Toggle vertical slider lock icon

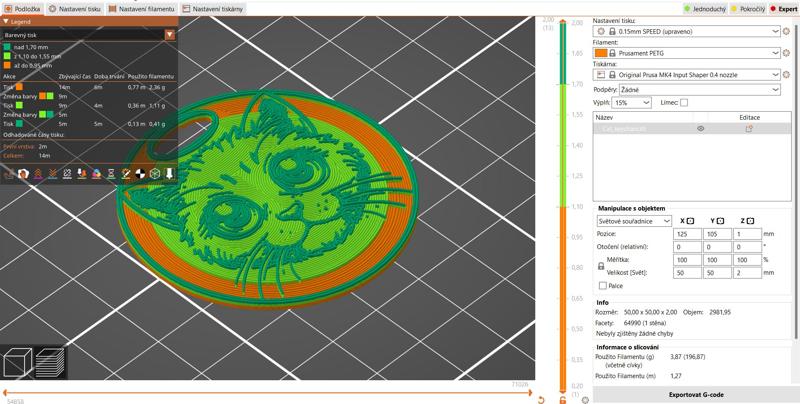[563, 400]
